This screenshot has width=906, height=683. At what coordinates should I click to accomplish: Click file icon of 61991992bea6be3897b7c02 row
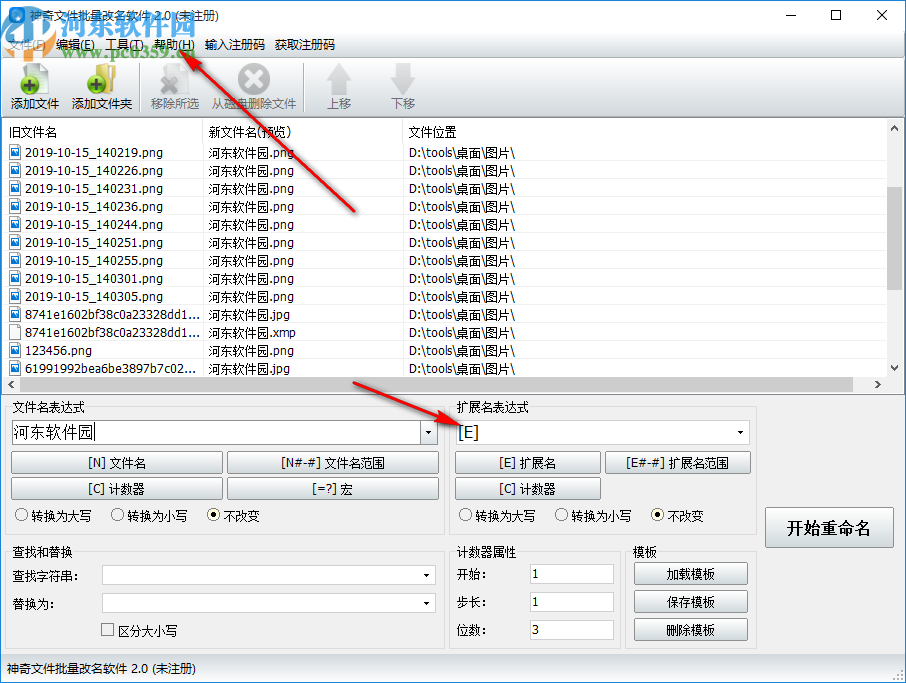[x=15, y=368]
